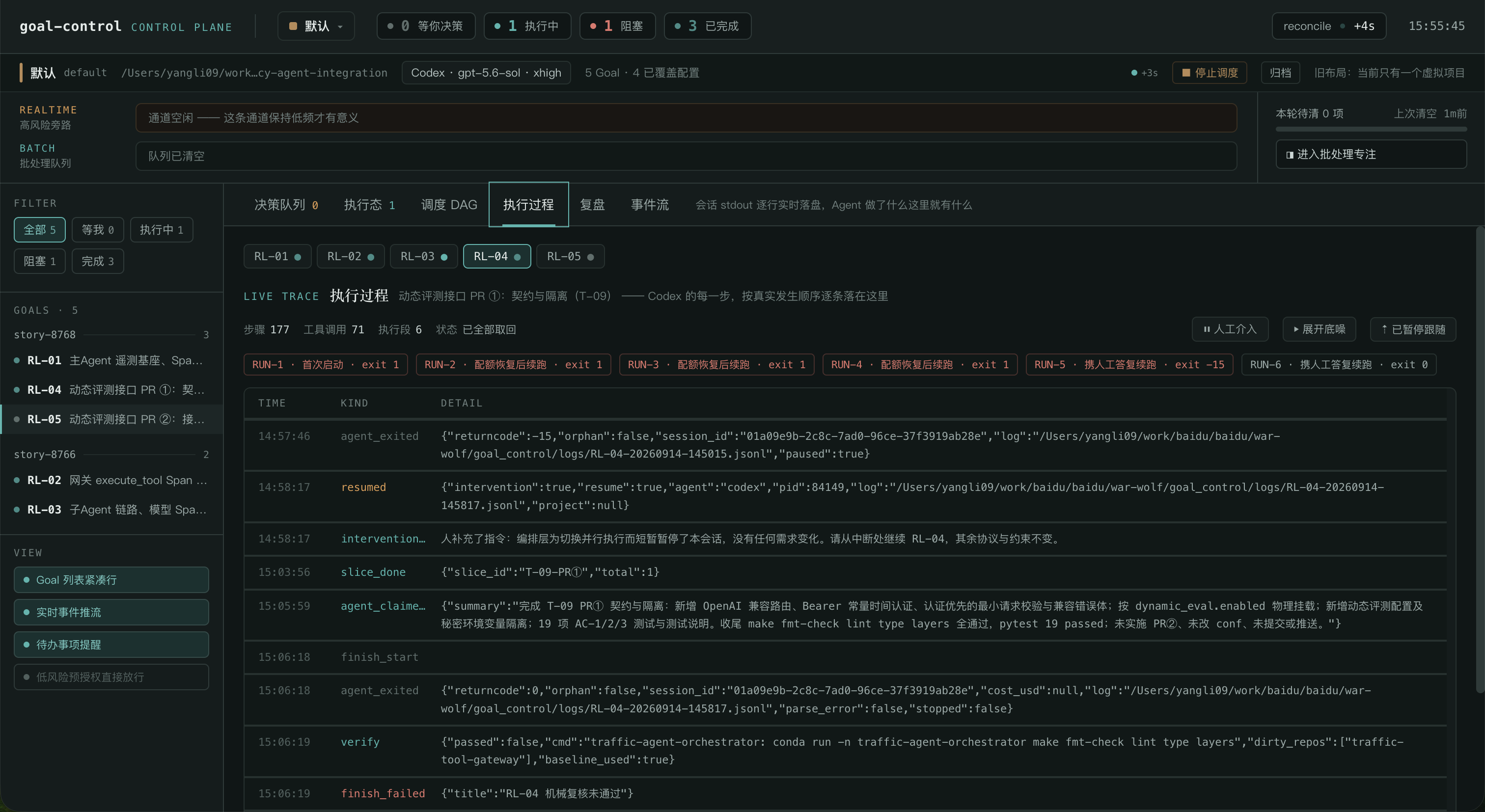The image size is (1485, 812).
Task: Open goal RL-03 子Agent 链路
Action: pos(111,510)
